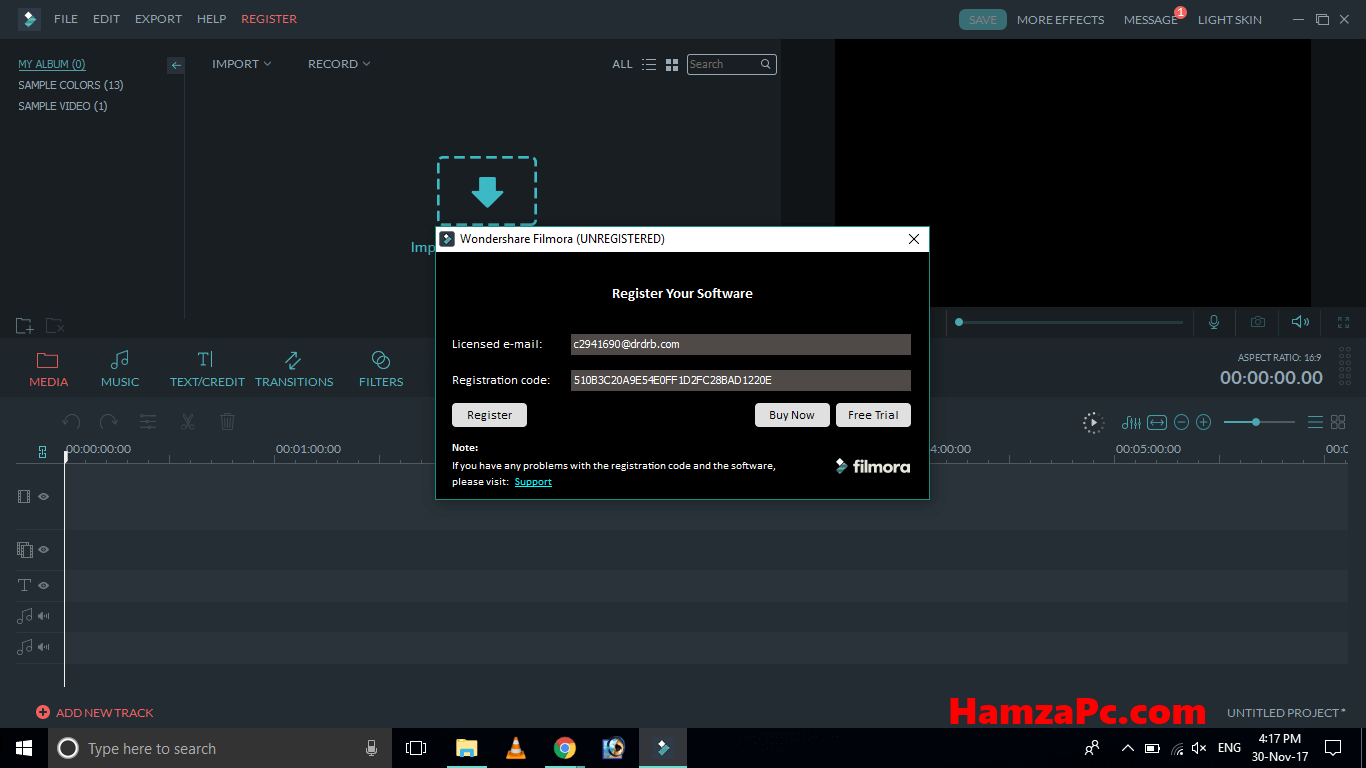
Task: Switch media library to grid view
Action: point(672,64)
